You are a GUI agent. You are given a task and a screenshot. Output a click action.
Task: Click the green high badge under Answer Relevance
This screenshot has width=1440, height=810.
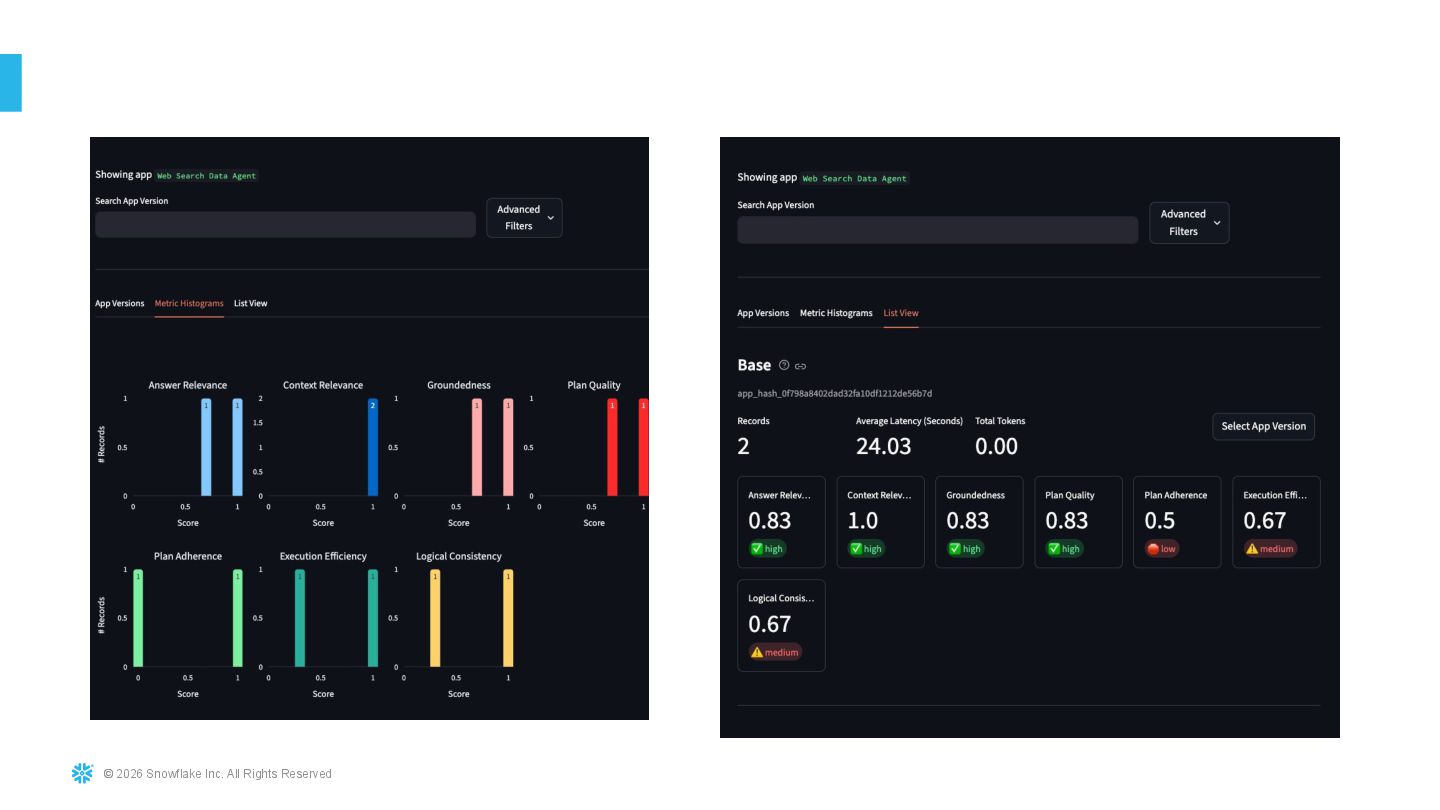click(x=767, y=548)
